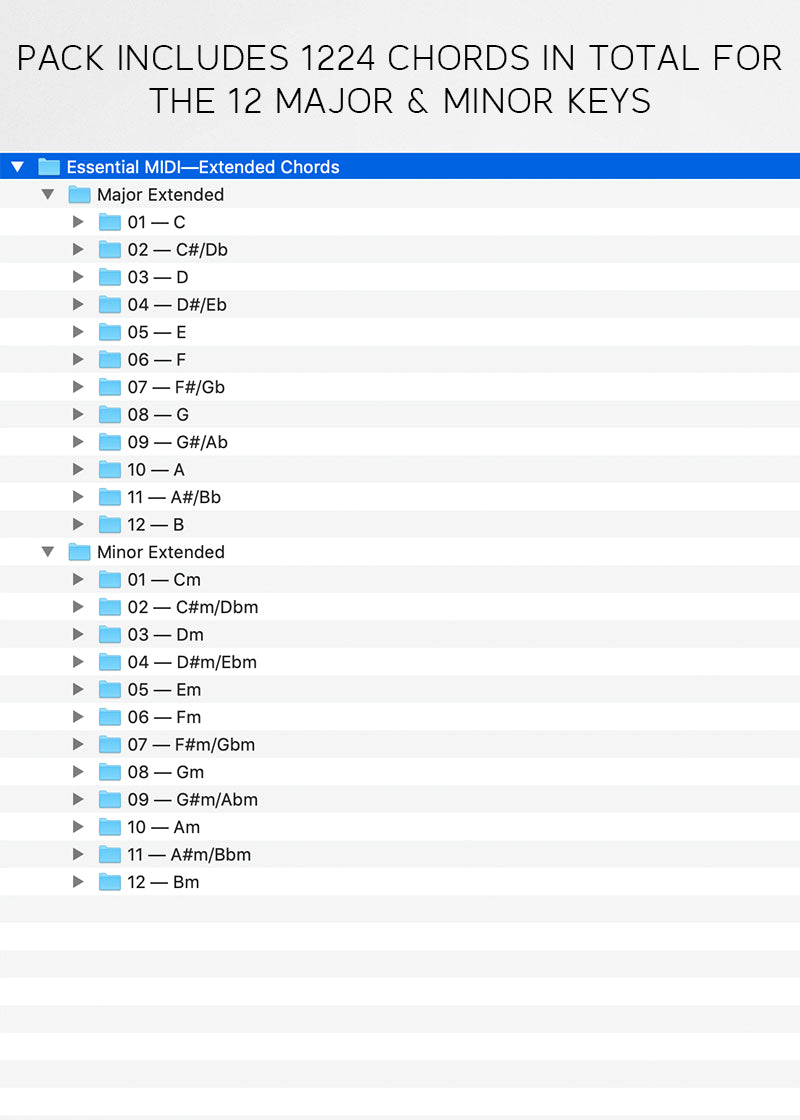Click the folder icon for 05 — Em

click(x=109, y=689)
